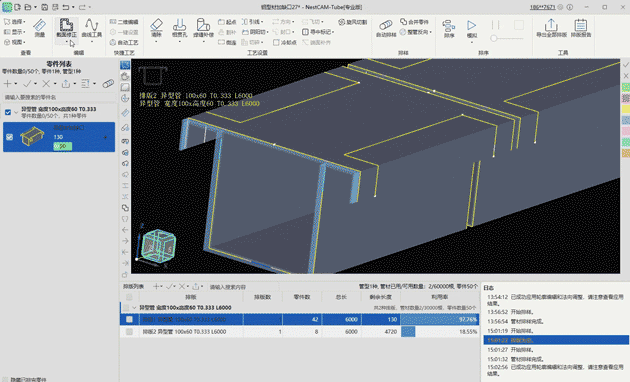Uncheck the 异型管 100x60 group checkbox

click(8, 112)
